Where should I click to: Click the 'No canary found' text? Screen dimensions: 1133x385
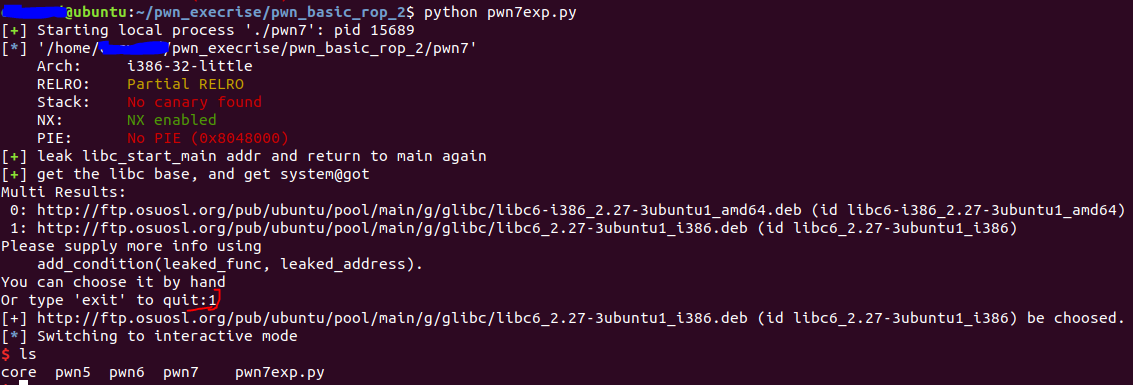(194, 102)
